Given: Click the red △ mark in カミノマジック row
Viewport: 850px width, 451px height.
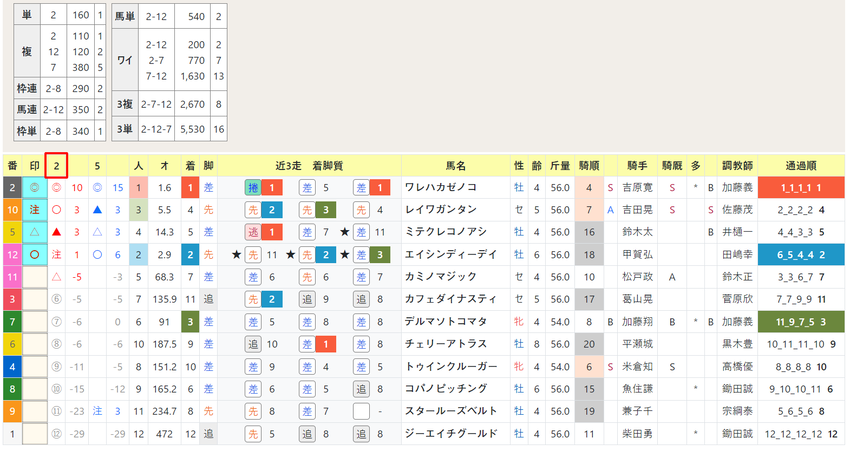Looking at the screenshot, I should [x=56, y=277].
